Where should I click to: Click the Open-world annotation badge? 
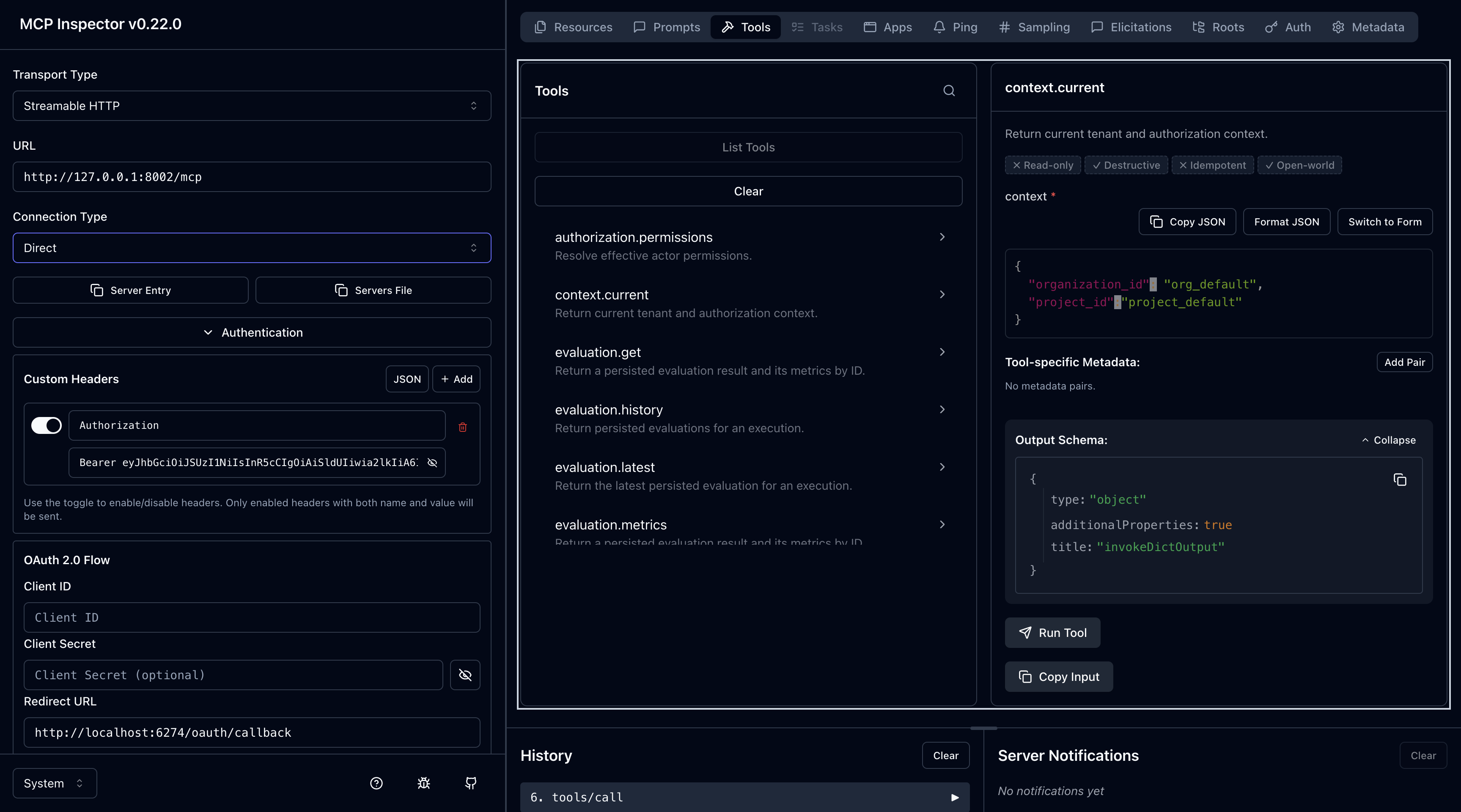pyautogui.click(x=1300, y=165)
